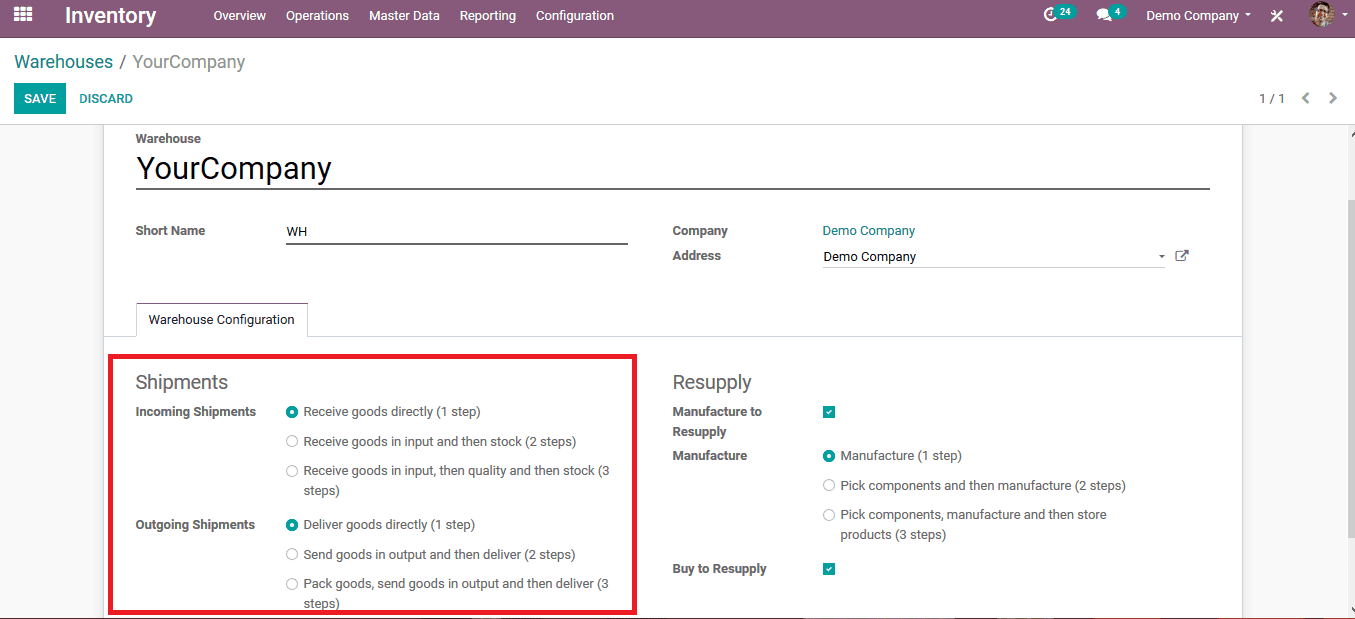Select Receive goods in input and then stock
The height and width of the screenshot is (619, 1355).
(x=292, y=441)
